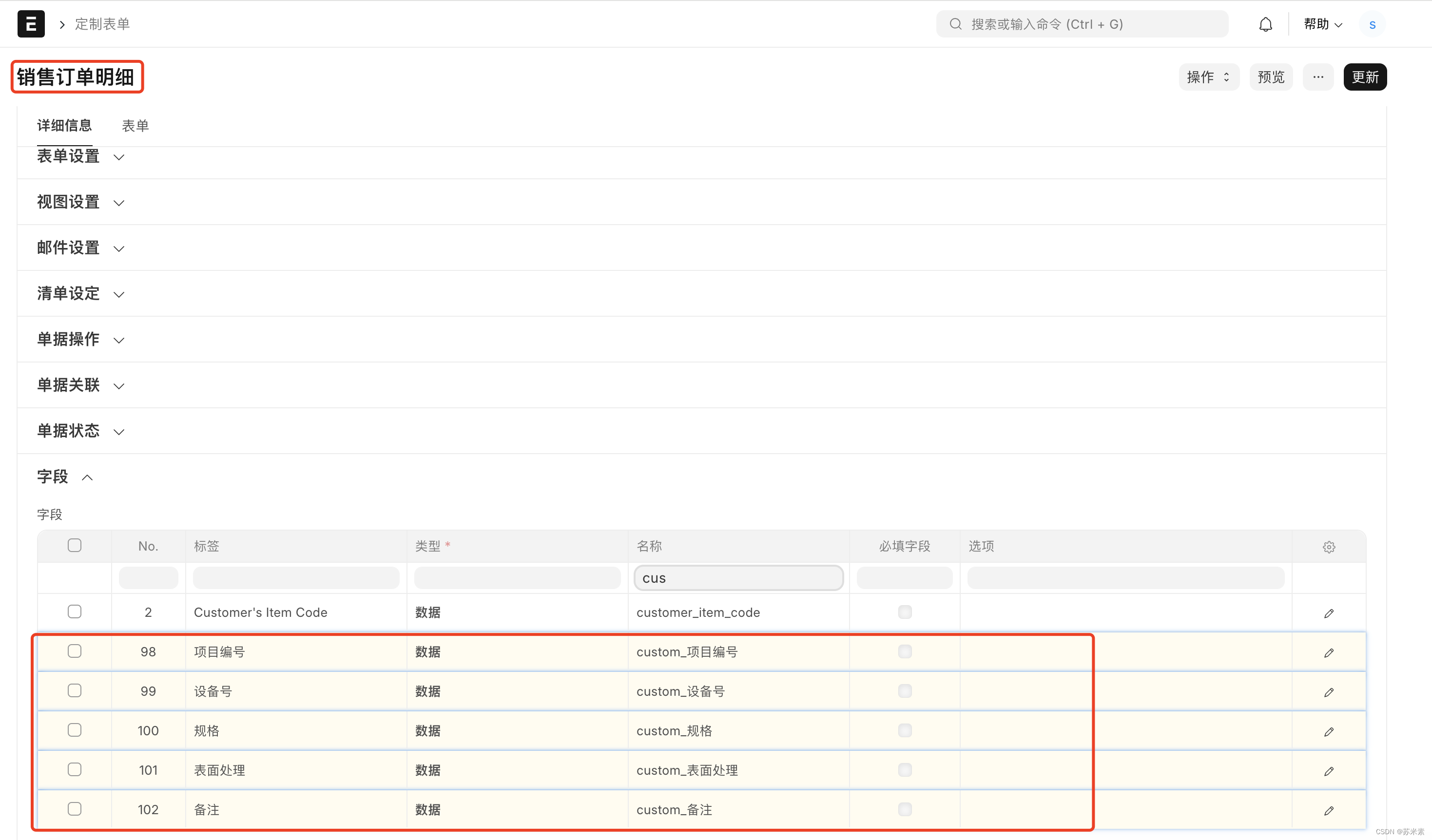Click the three-dots more menu button
The image size is (1432, 840).
1318,76
